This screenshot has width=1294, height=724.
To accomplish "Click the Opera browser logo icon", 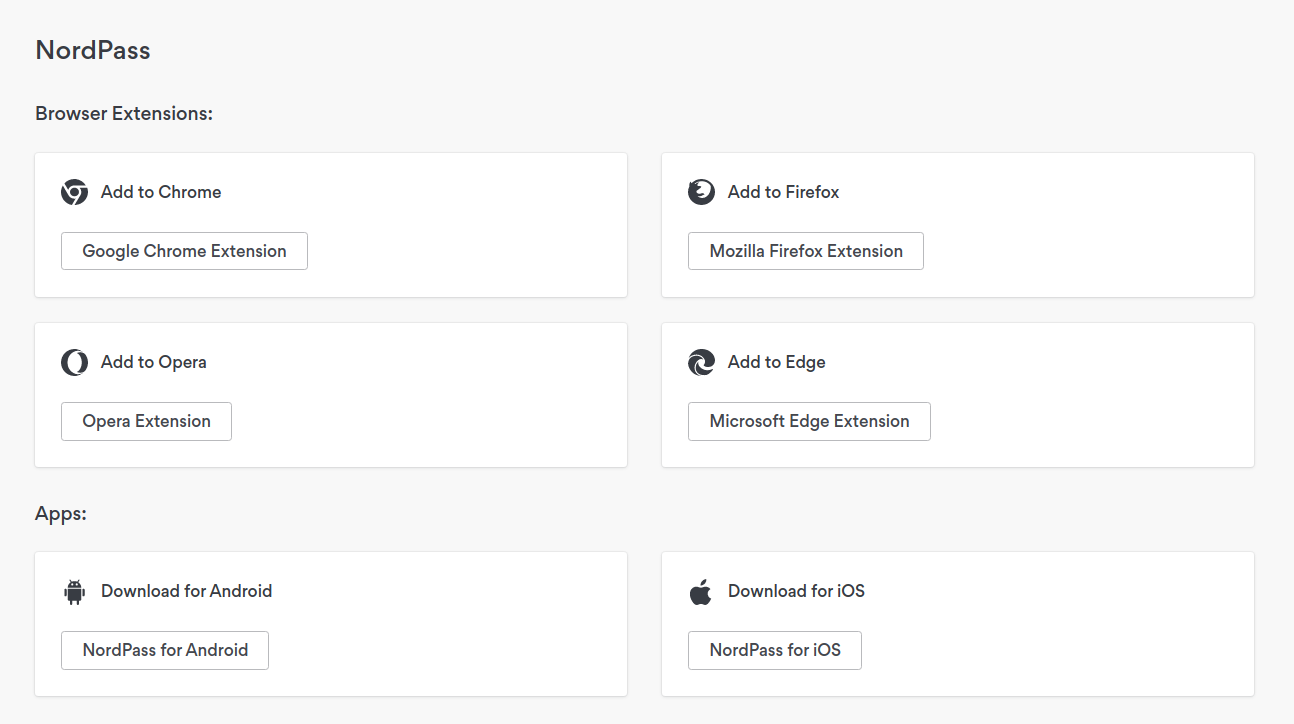I will tap(74, 362).
